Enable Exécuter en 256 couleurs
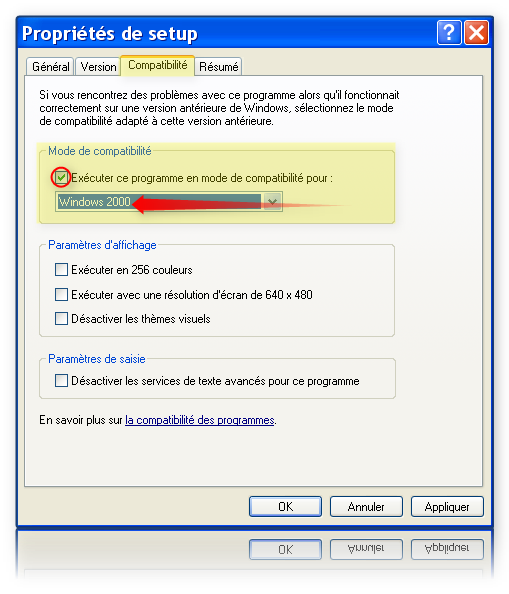Viewport: 509px width, 594px height. tap(61, 270)
